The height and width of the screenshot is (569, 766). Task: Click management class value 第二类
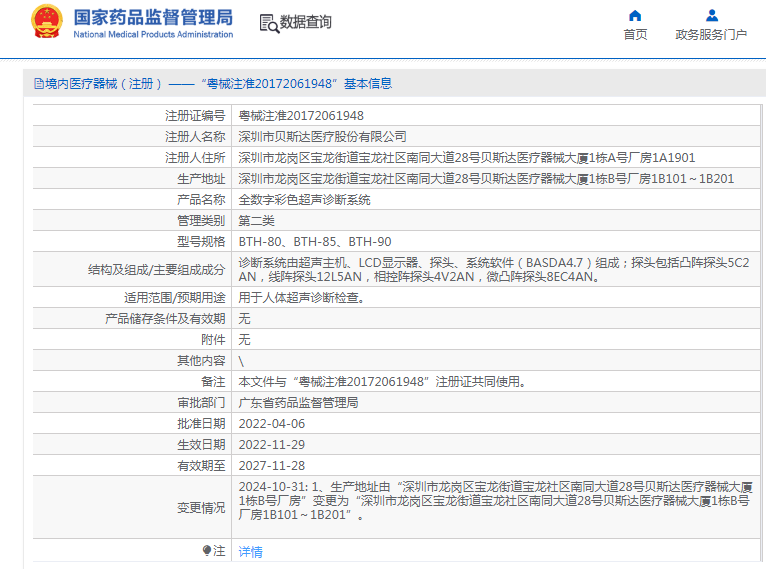pos(256,221)
